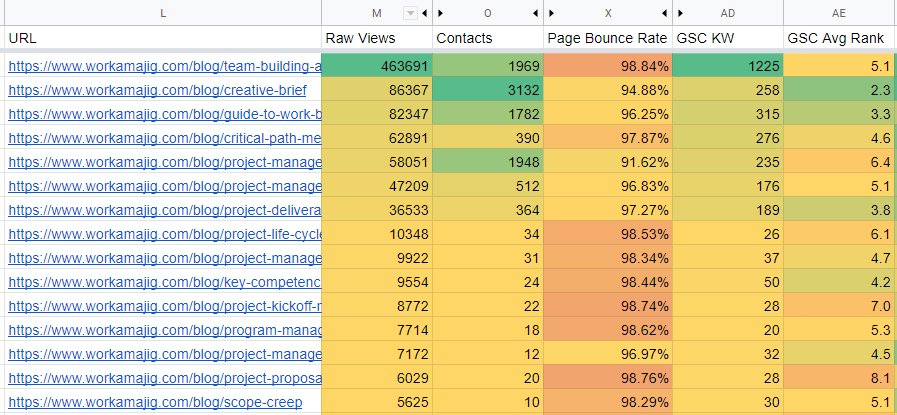
Task: Open the column M dropdown menu
Action: 410,13
